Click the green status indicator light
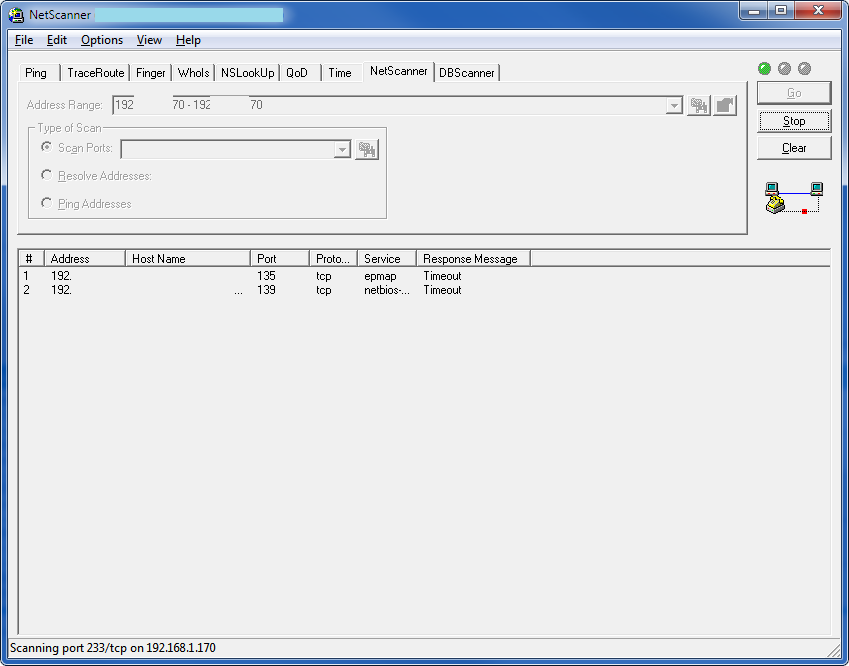 [x=764, y=69]
